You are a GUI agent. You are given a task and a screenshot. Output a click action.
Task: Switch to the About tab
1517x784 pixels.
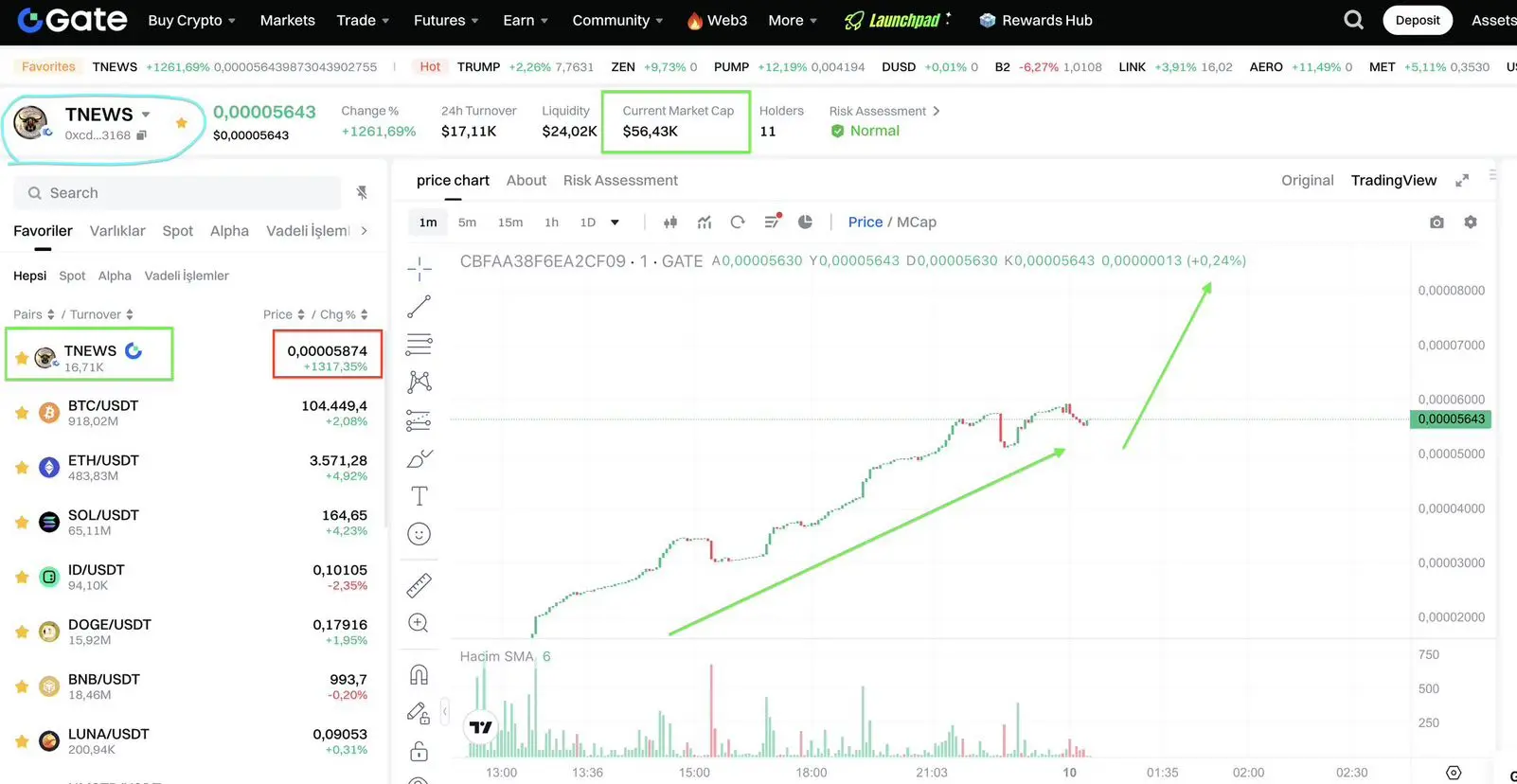point(526,180)
